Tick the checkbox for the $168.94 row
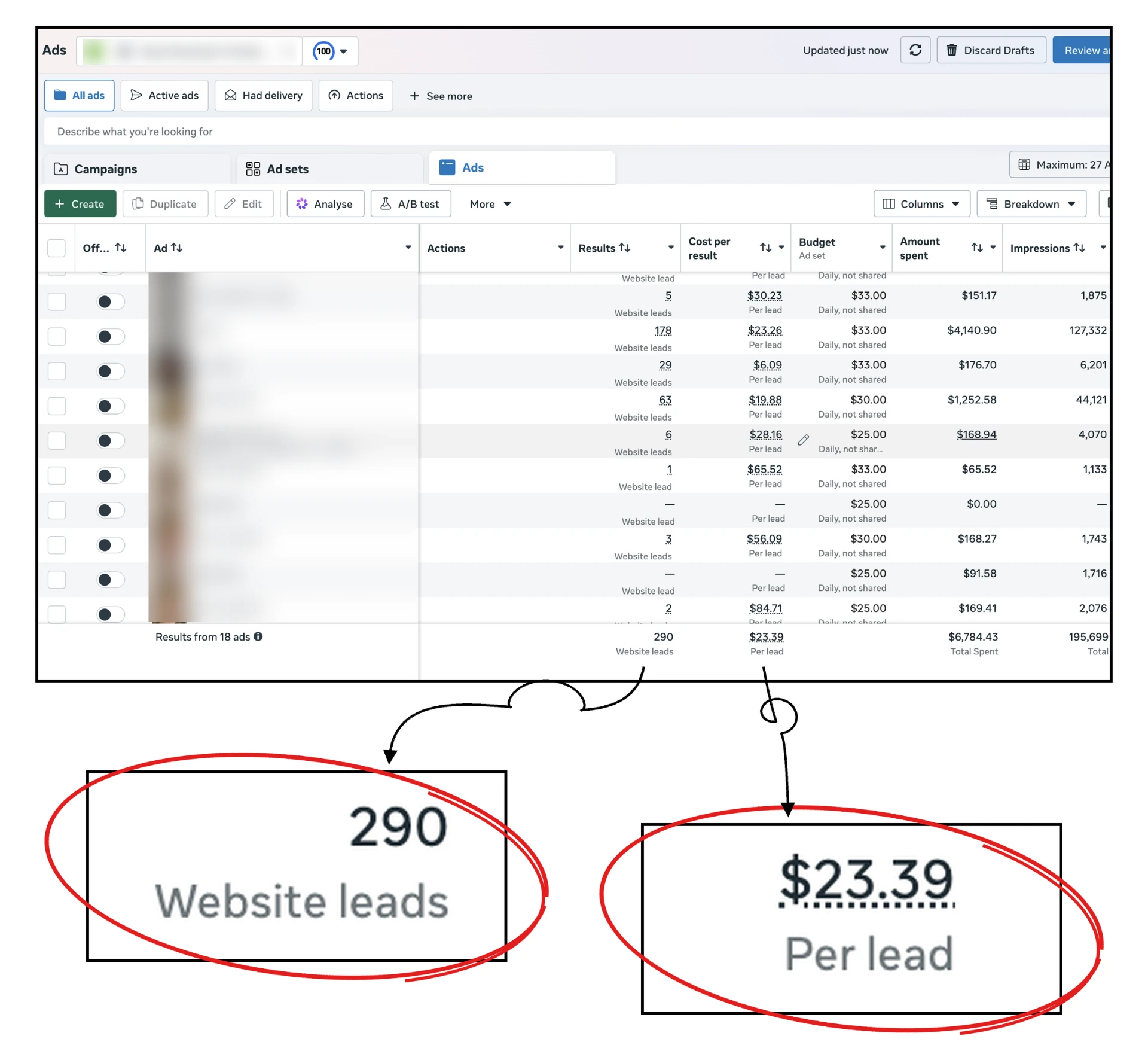 click(x=57, y=441)
